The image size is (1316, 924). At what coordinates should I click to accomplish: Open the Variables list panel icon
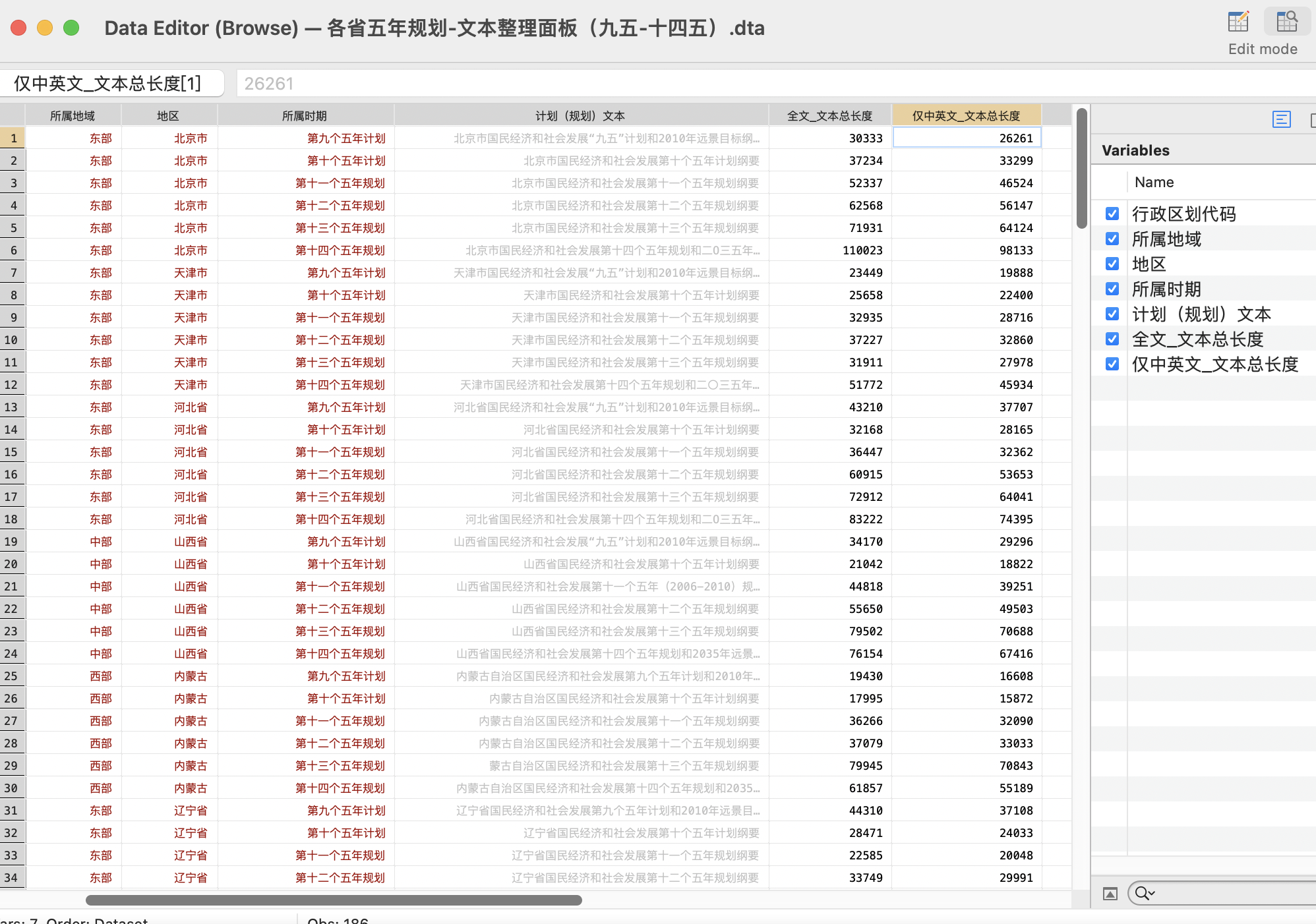[x=1281, y=119]
